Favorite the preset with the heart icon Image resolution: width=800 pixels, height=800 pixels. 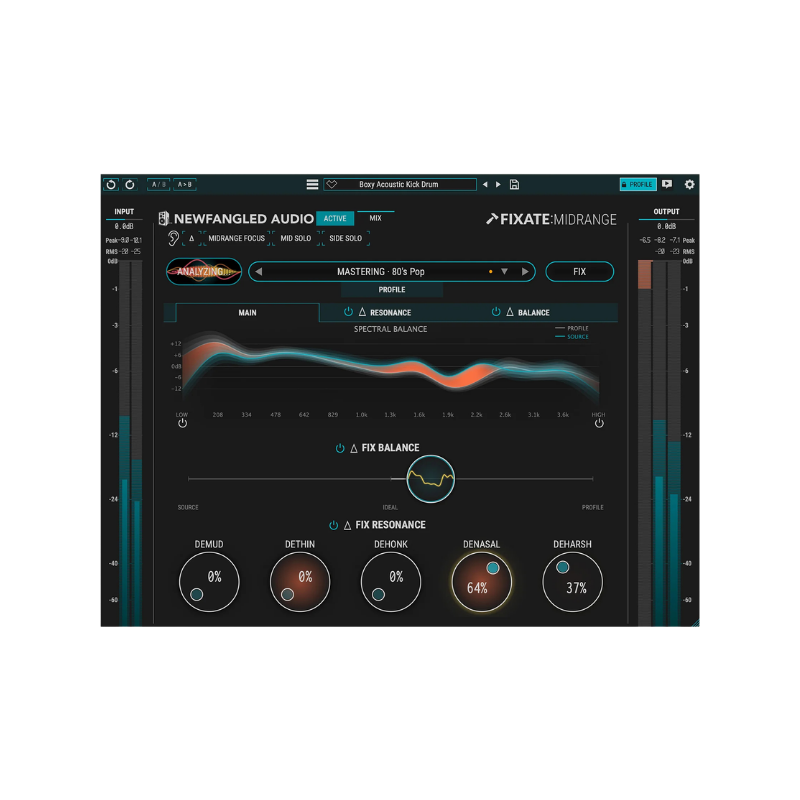click(332, 184)
